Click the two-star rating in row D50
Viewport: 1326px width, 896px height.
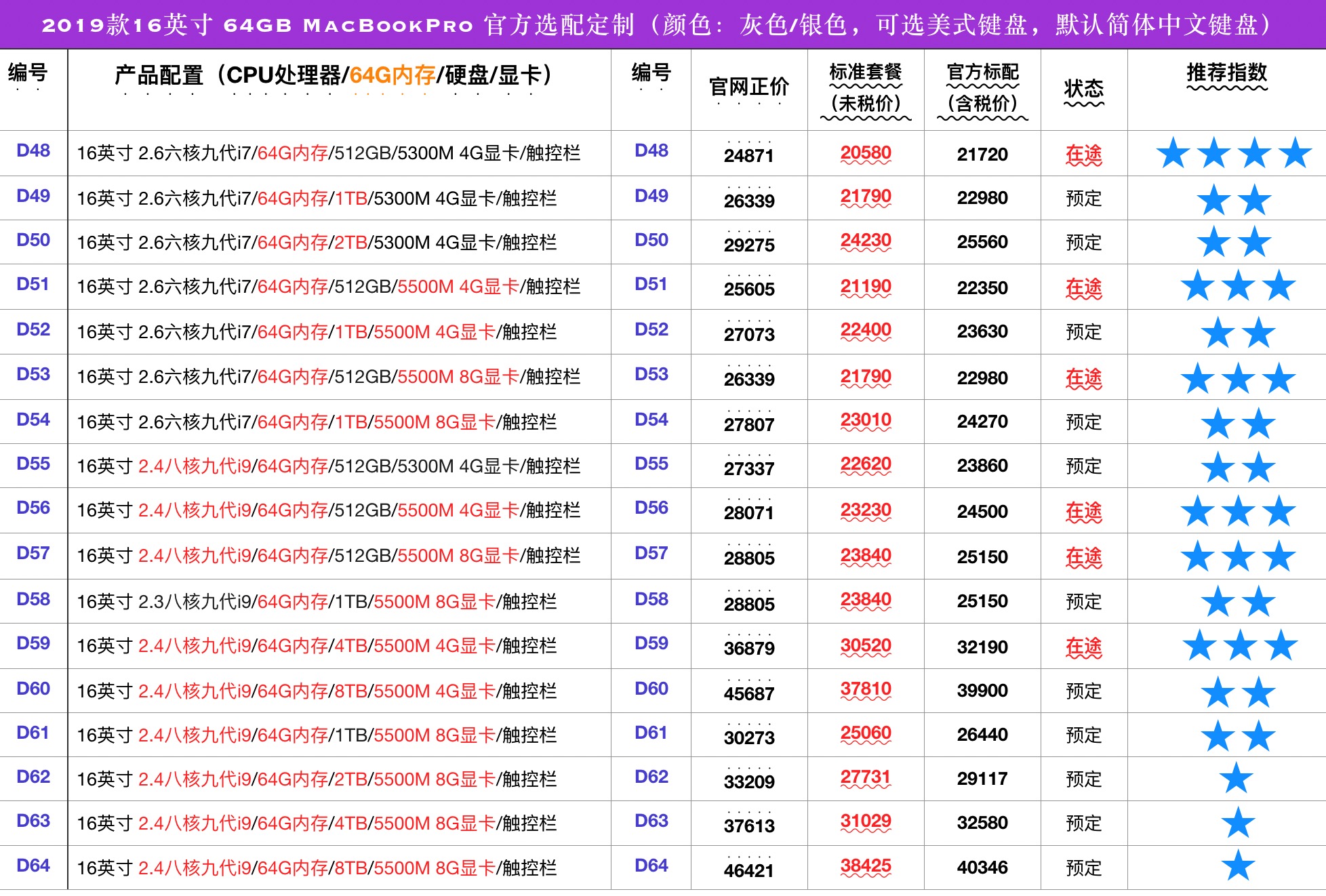1234,242
